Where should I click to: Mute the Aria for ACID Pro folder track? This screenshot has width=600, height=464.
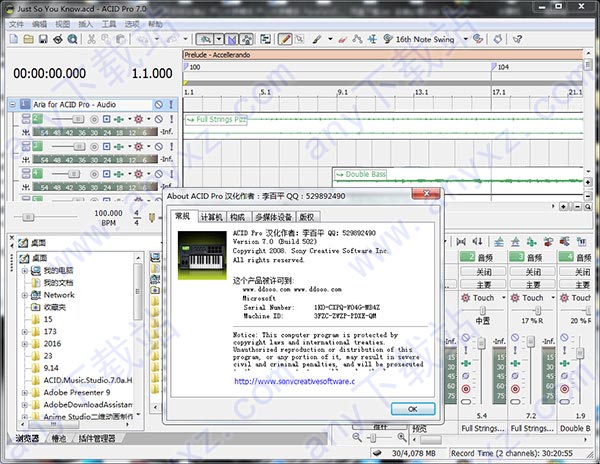[158, 104]
